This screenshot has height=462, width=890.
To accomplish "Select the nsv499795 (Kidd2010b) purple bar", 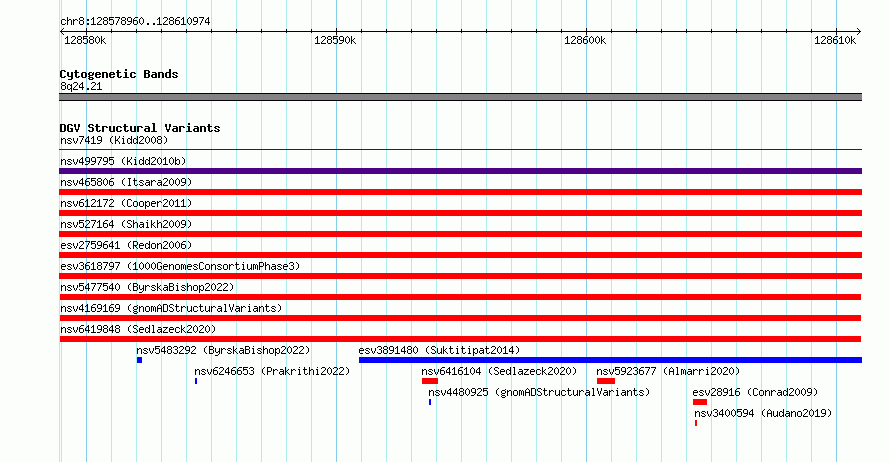I will [x=460, y=171].
